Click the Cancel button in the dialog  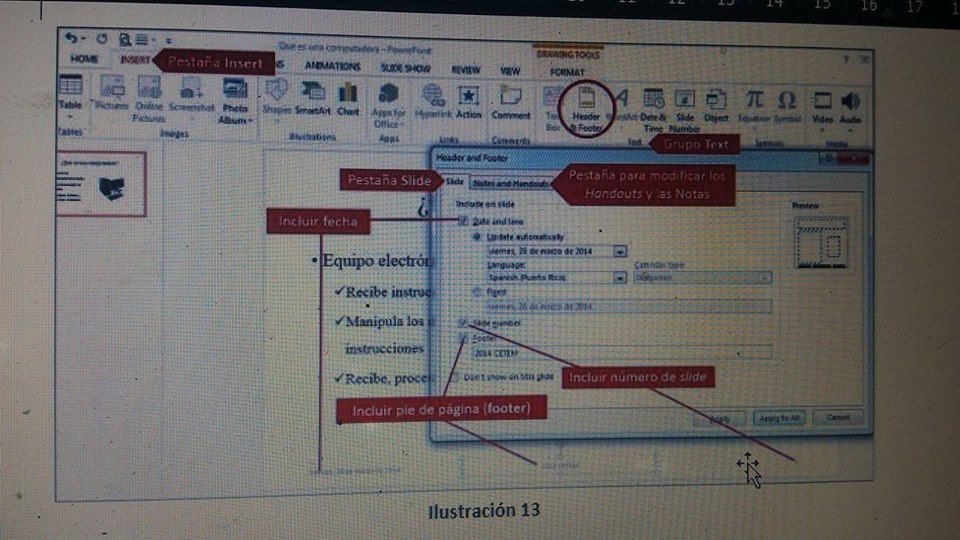pos(838,418)
